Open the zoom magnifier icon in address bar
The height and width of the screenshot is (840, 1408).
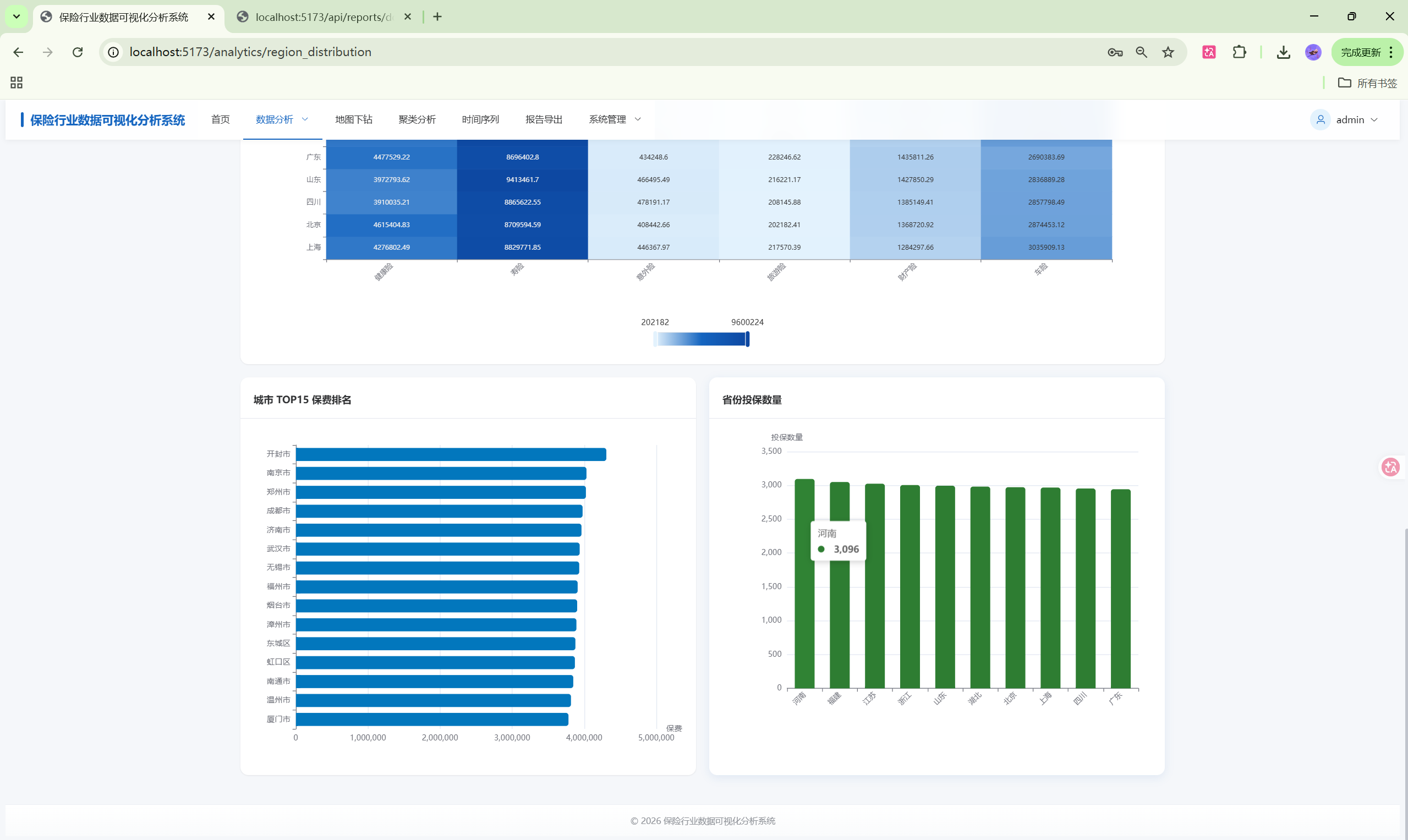coord(1141,52)
